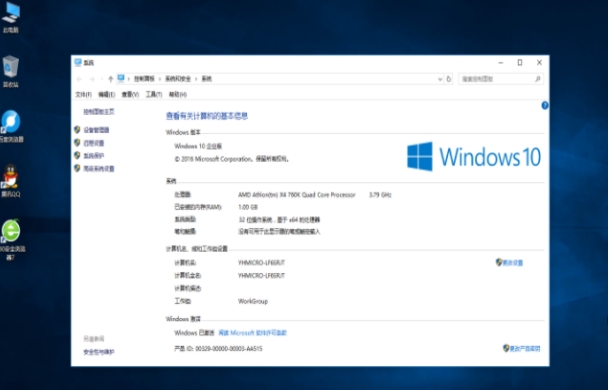This screenshot has width=613, height=390.
Task: Minimize the system window
Action: (500, 63)
